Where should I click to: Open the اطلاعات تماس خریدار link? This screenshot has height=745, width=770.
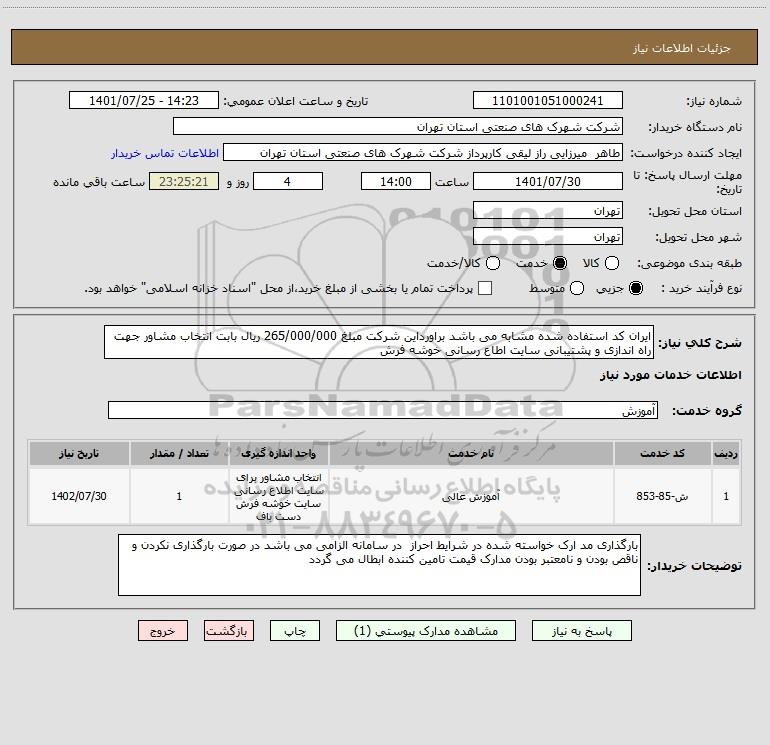[165, 153]
